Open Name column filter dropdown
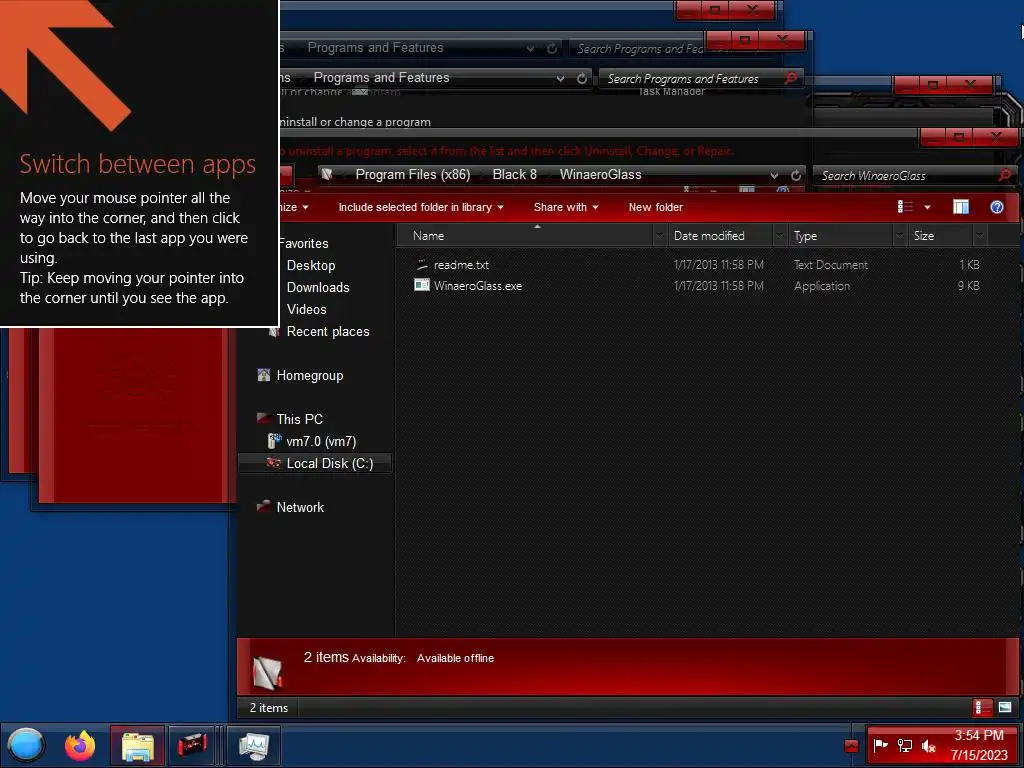The width and height of the screenshot is (1024, 768). 660,236
